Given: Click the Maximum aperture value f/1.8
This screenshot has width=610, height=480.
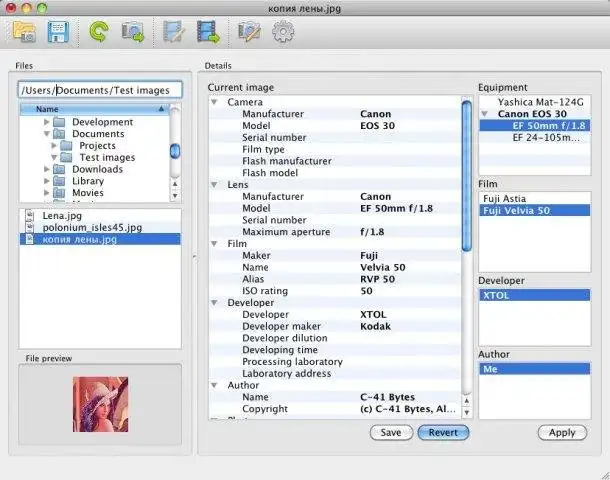Looking at the screenshot, I should 372,232.
